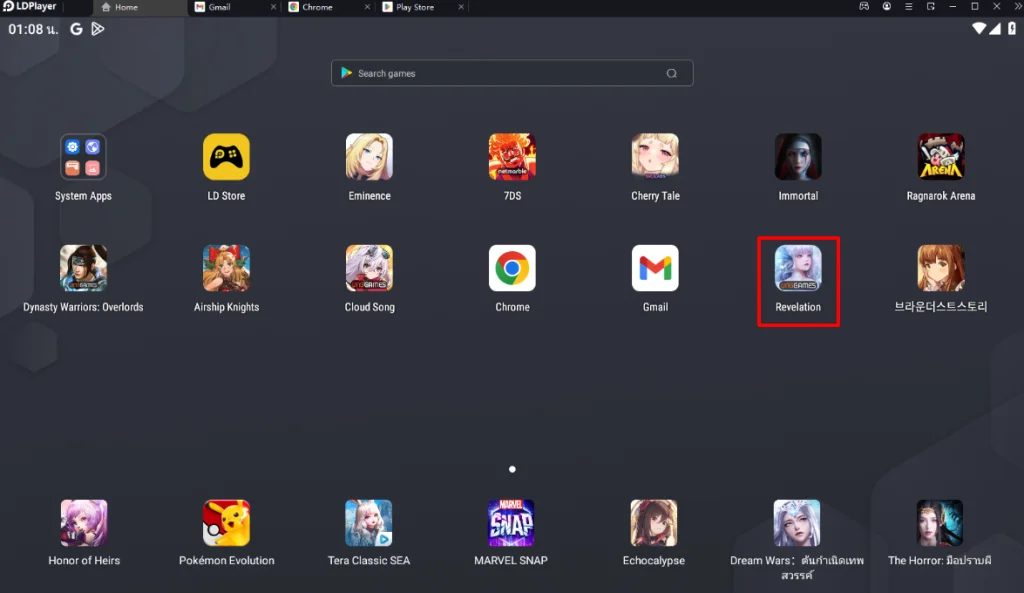Viewport: 1024px width, 593px height.
Task: Launch the Immortal game
Action: (798, 157)
